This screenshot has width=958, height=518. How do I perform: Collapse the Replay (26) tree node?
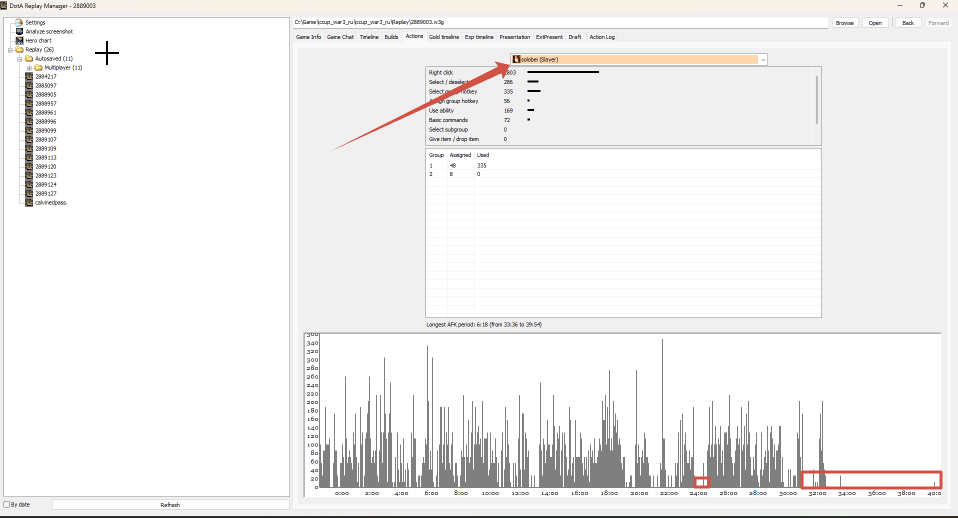(x=10, y=49)
